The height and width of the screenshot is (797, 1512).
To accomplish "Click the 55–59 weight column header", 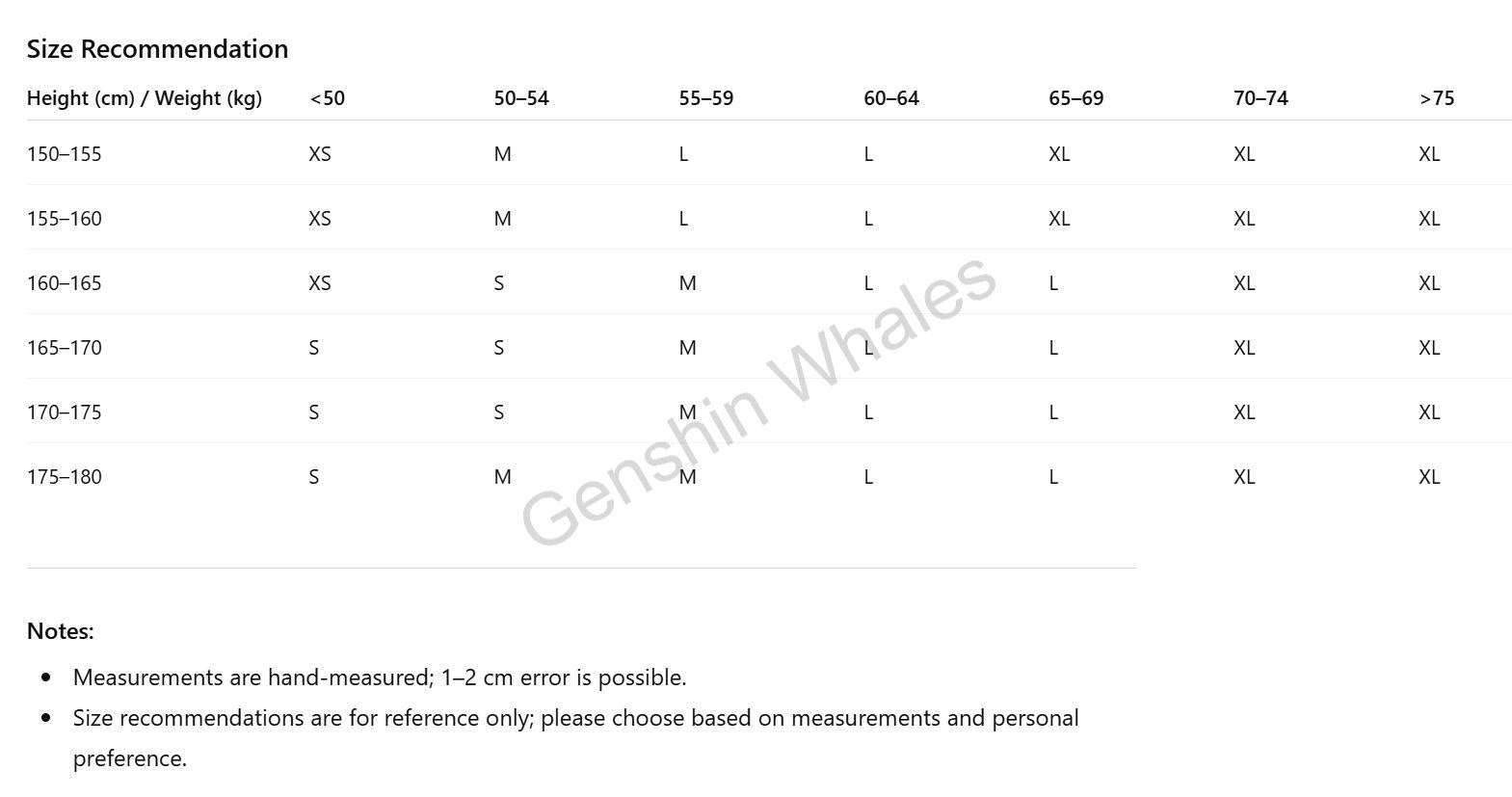I will pos(706,98).
